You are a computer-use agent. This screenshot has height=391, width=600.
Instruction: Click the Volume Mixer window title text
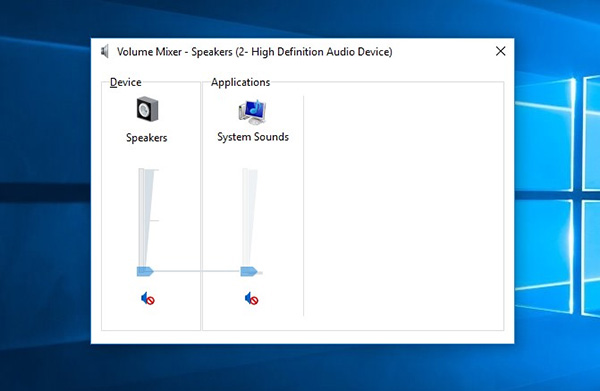point(254,52)
